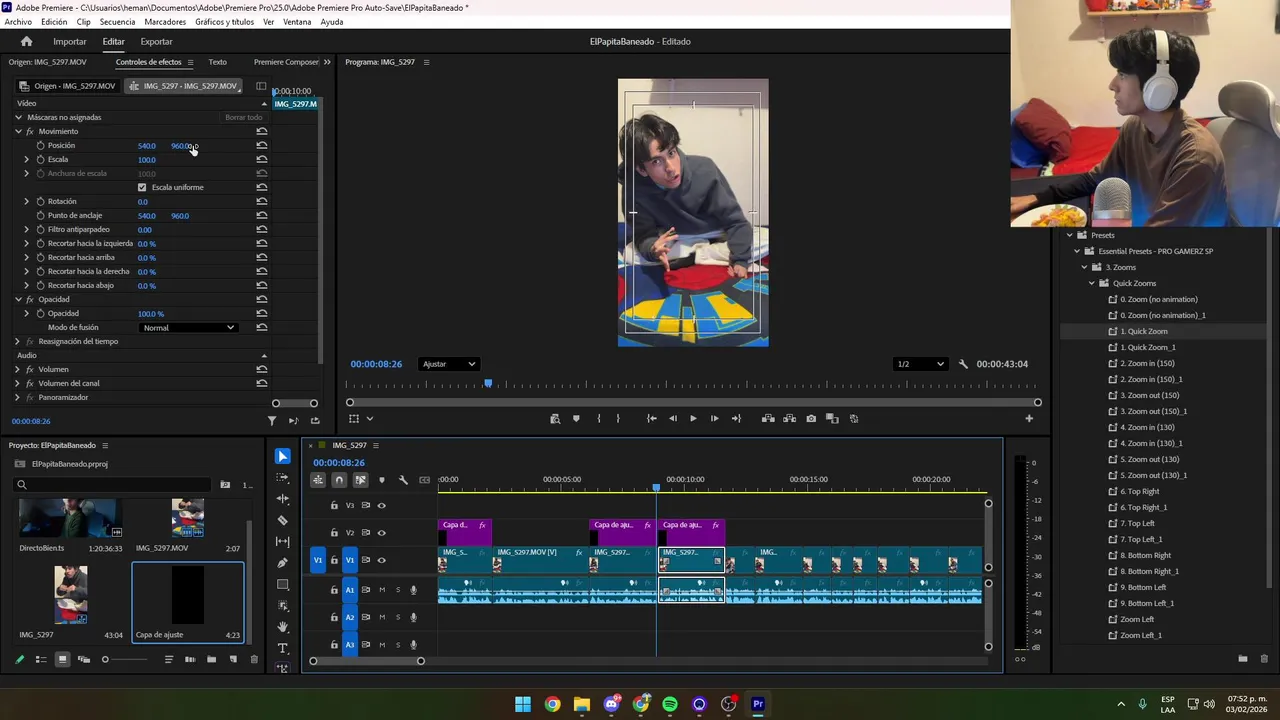Expand Volumen audio effect
This screenshot has height=720, width=1280.
17,369
